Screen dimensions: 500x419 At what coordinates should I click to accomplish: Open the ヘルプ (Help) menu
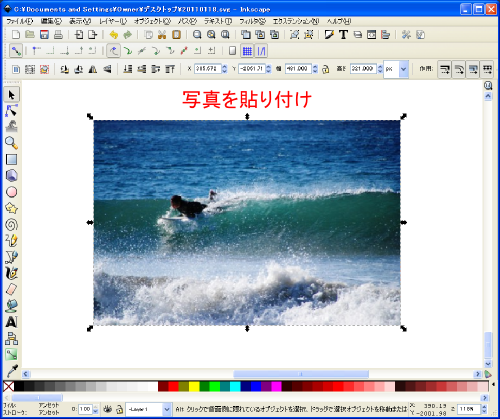(339, 21)
